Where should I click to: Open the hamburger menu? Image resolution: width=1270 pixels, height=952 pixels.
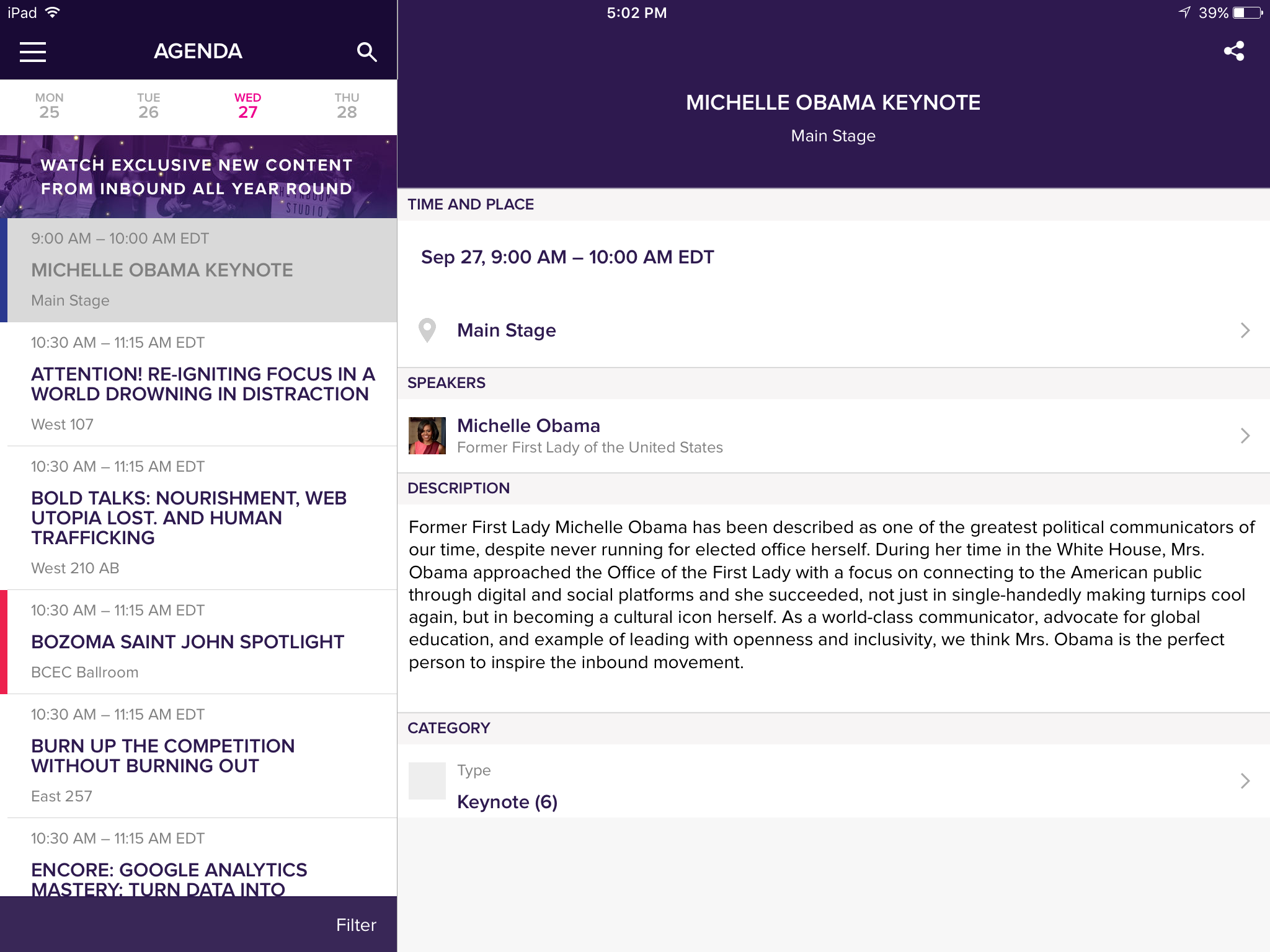coord(33,52)
